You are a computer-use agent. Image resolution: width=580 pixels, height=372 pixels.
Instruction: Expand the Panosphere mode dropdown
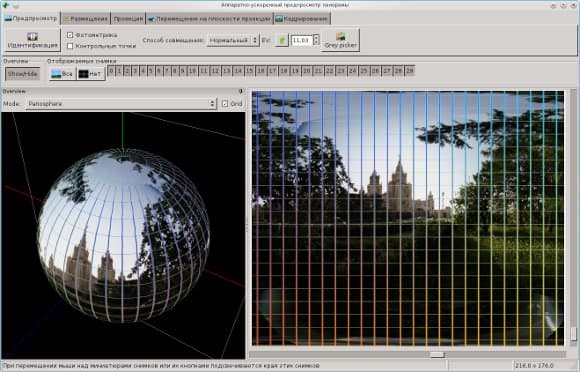[121, 104]
